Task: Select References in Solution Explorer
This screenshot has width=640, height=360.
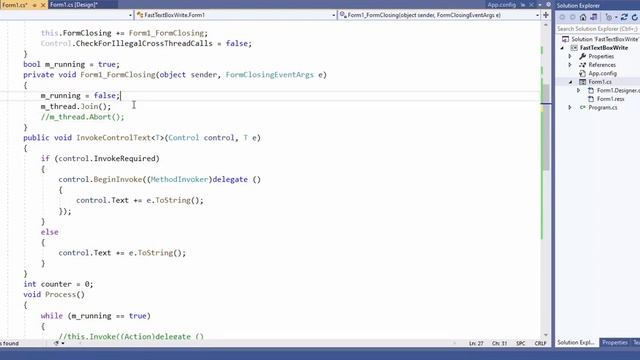Action: pos(602,65)
